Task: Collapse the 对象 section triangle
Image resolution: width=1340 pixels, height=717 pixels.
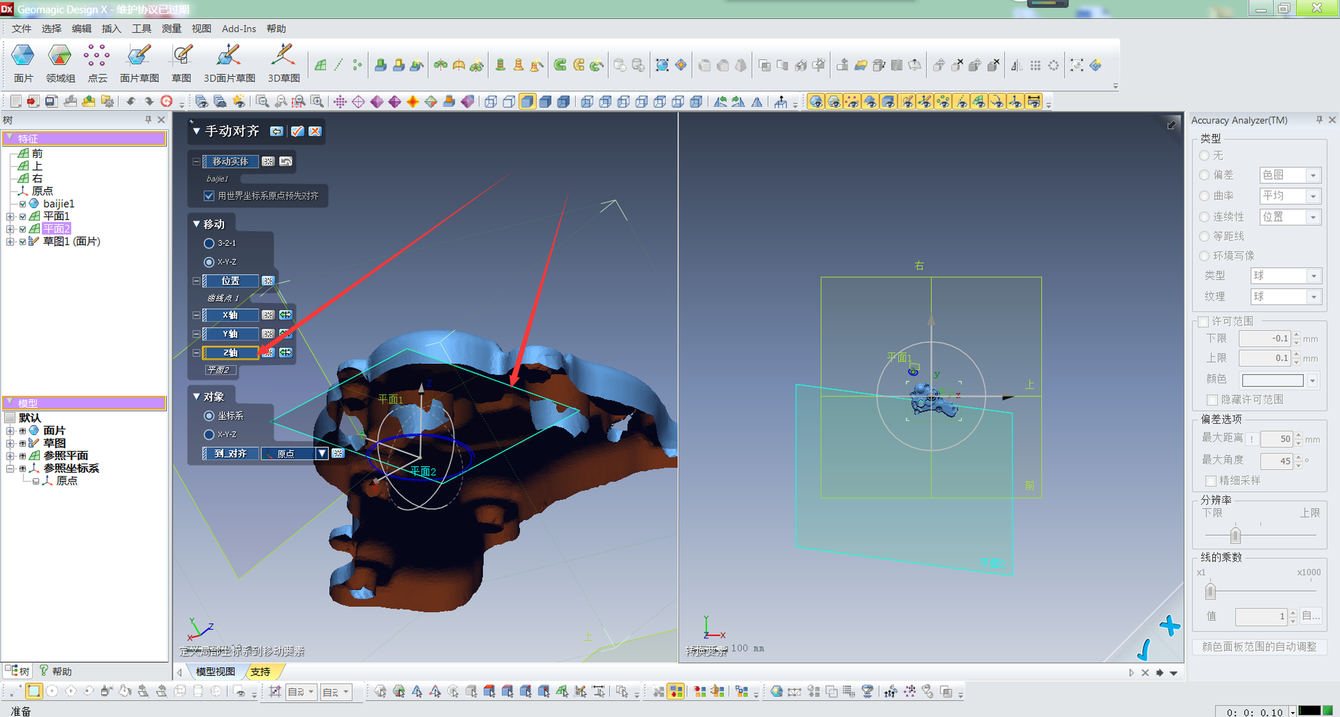Action: [195, 396]
